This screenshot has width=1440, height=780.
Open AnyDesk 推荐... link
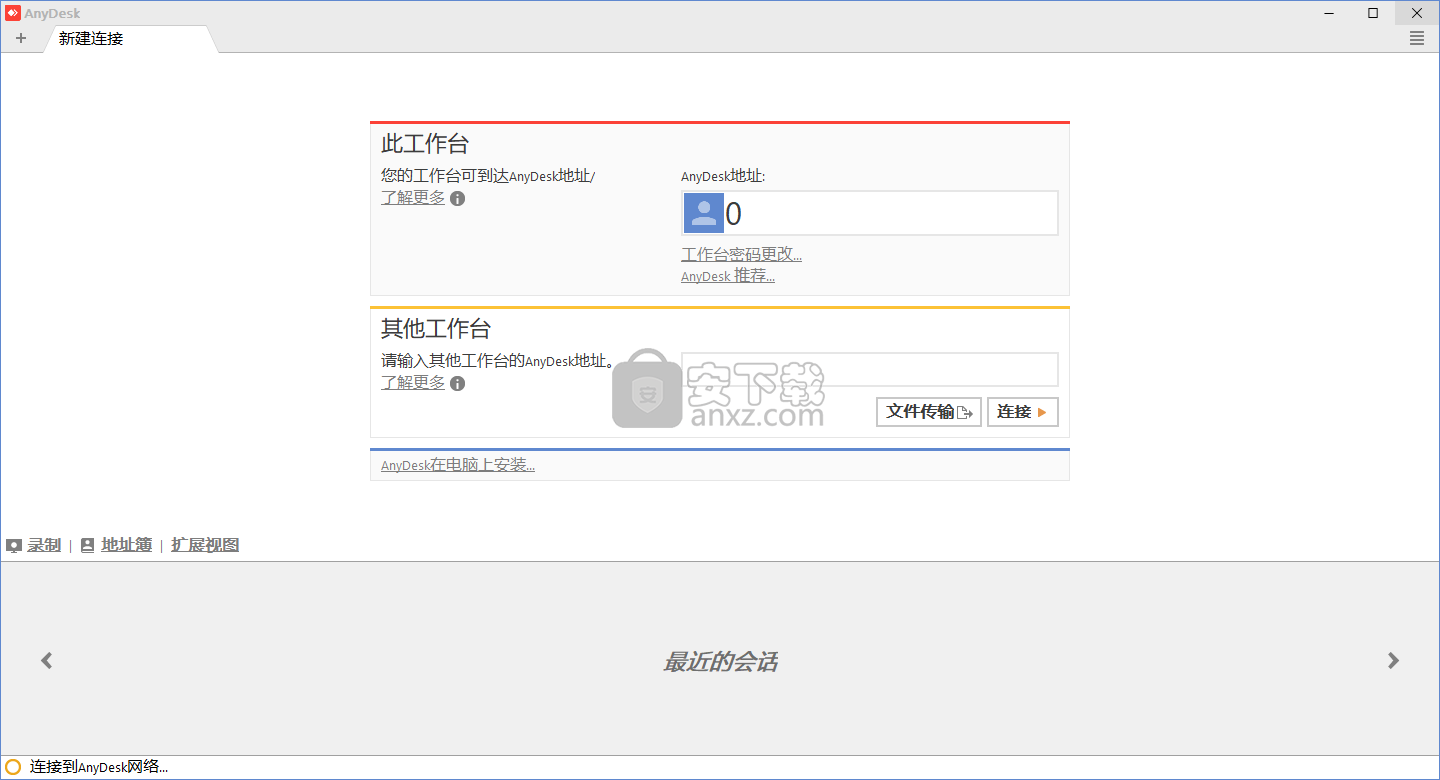pyautogui.click(x=728, y=276)
